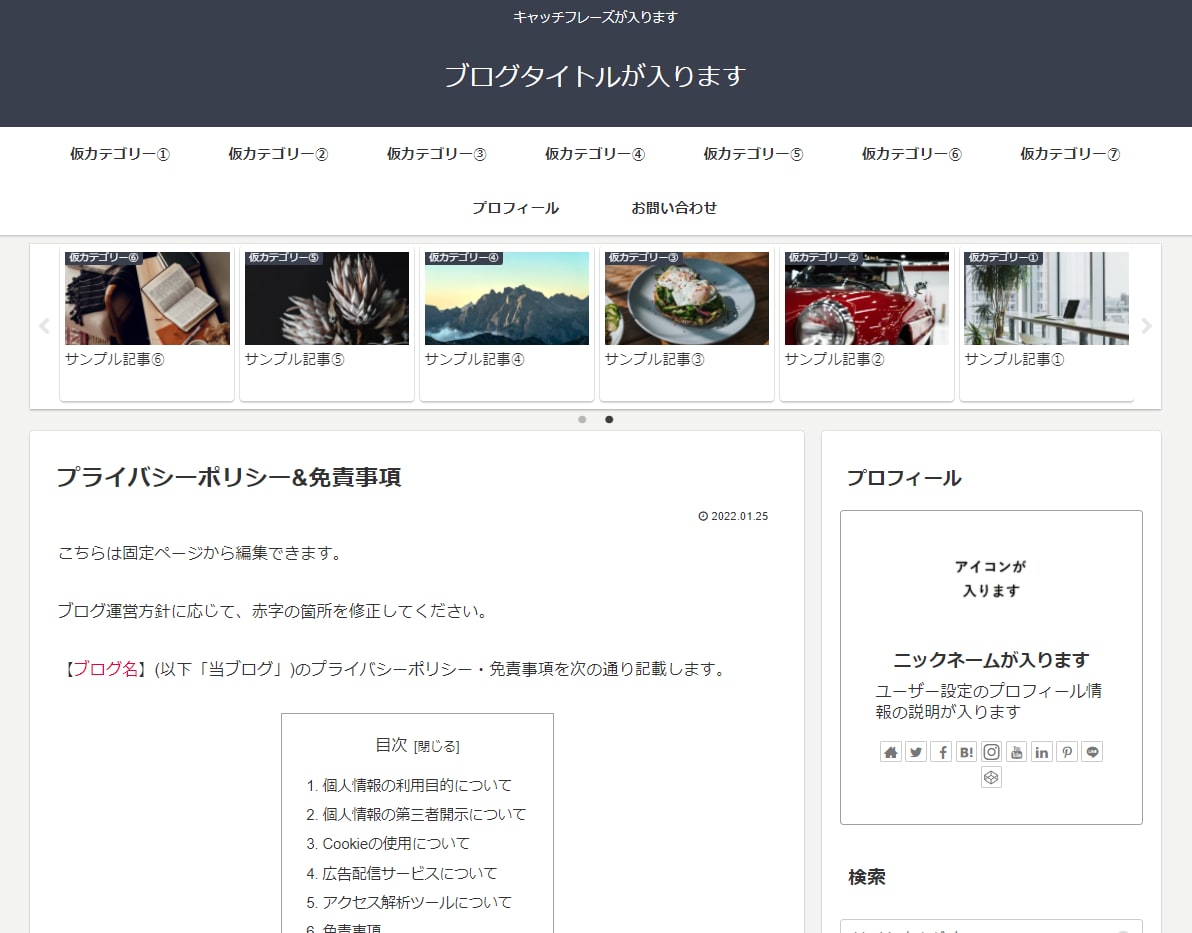This screenshot has width=1192, height=933.
Task: Go to the お問い合わせ menu page
Action: 674,208
